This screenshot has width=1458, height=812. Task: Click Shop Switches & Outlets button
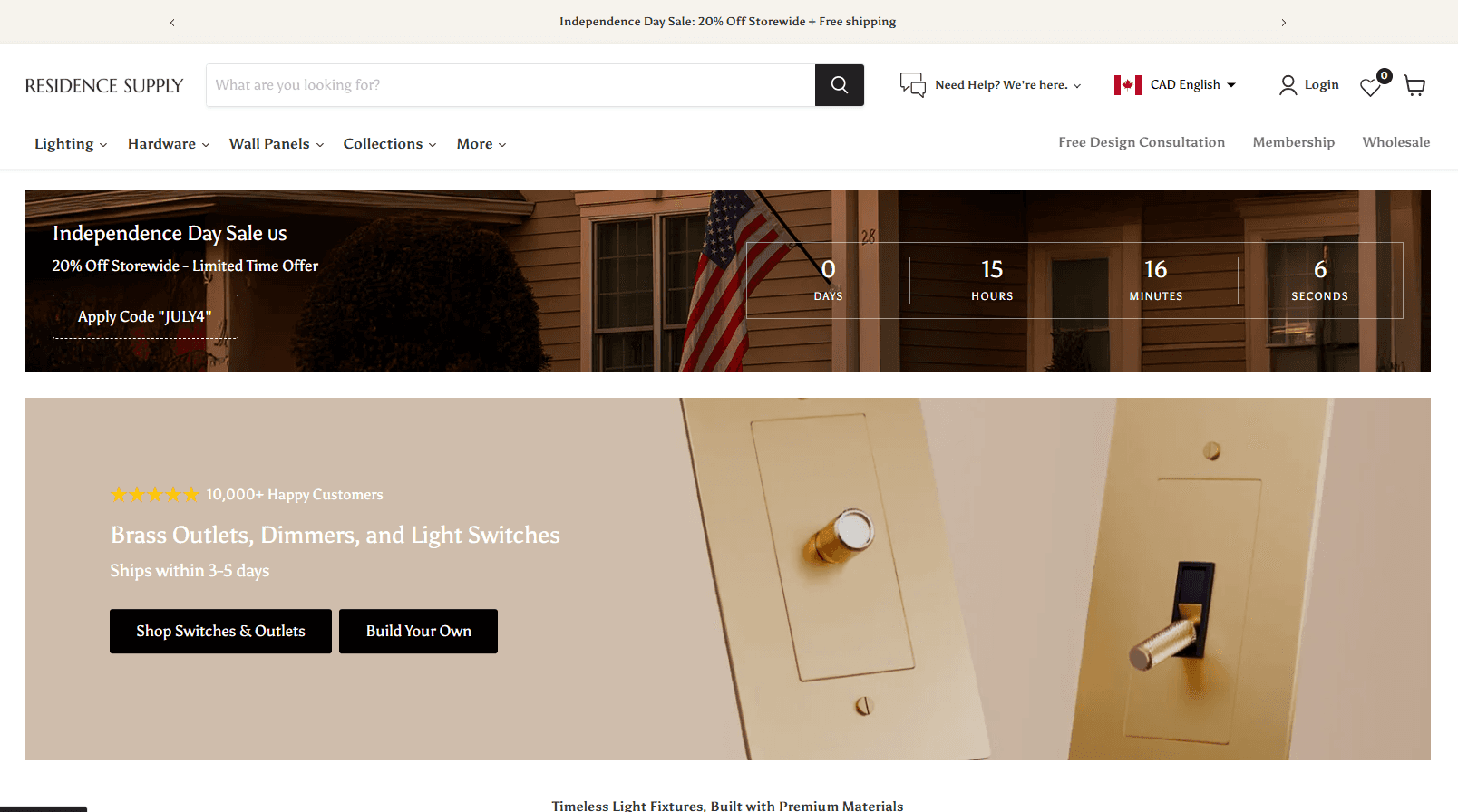[x=220, y=631]
